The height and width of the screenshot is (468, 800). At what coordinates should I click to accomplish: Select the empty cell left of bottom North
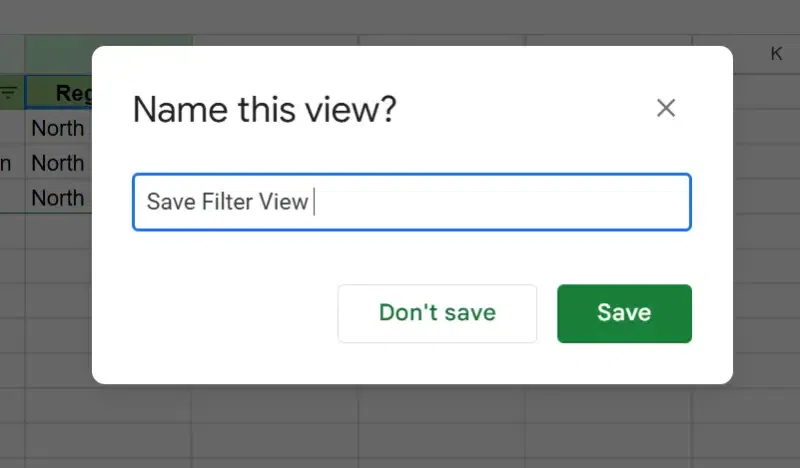[11, 197]
